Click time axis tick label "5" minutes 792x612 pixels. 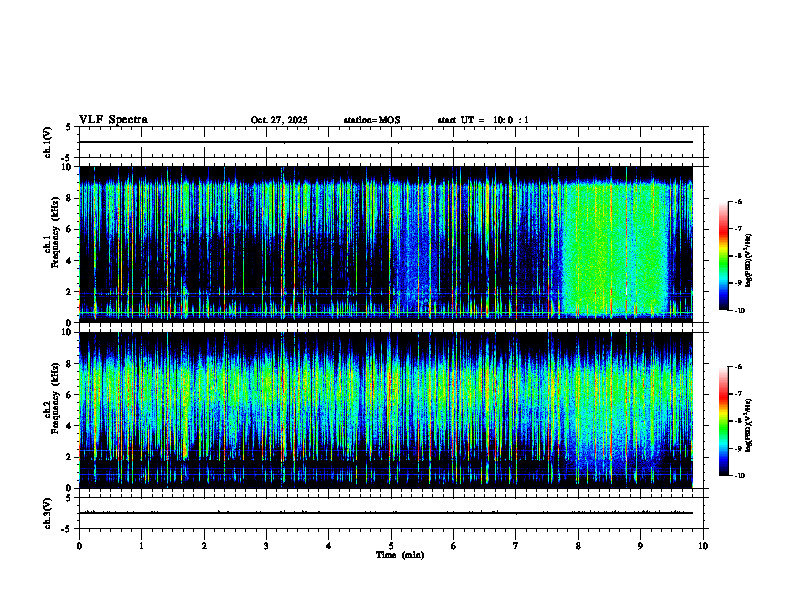[391, 546]
